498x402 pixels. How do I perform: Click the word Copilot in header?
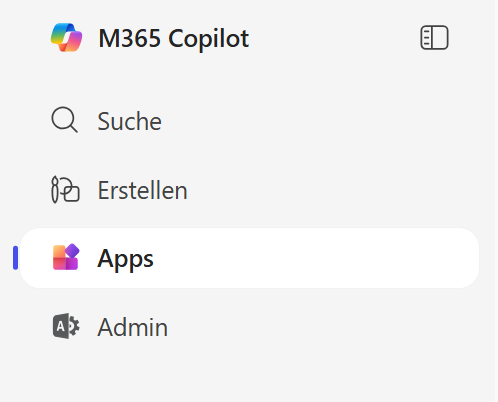click(x=208, y=39)
